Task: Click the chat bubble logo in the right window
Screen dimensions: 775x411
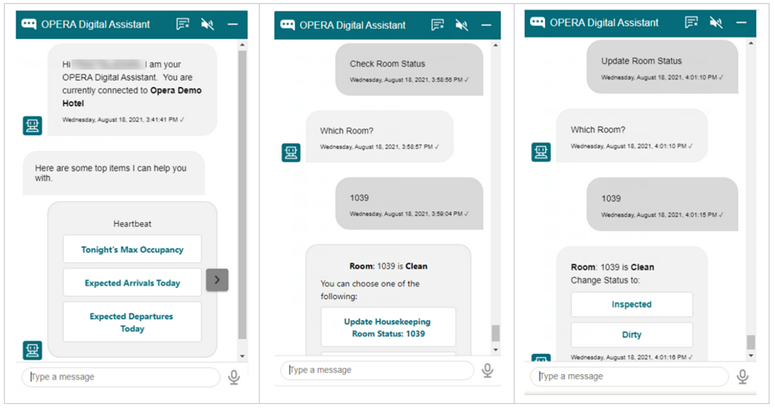Action: pos(537,23)
